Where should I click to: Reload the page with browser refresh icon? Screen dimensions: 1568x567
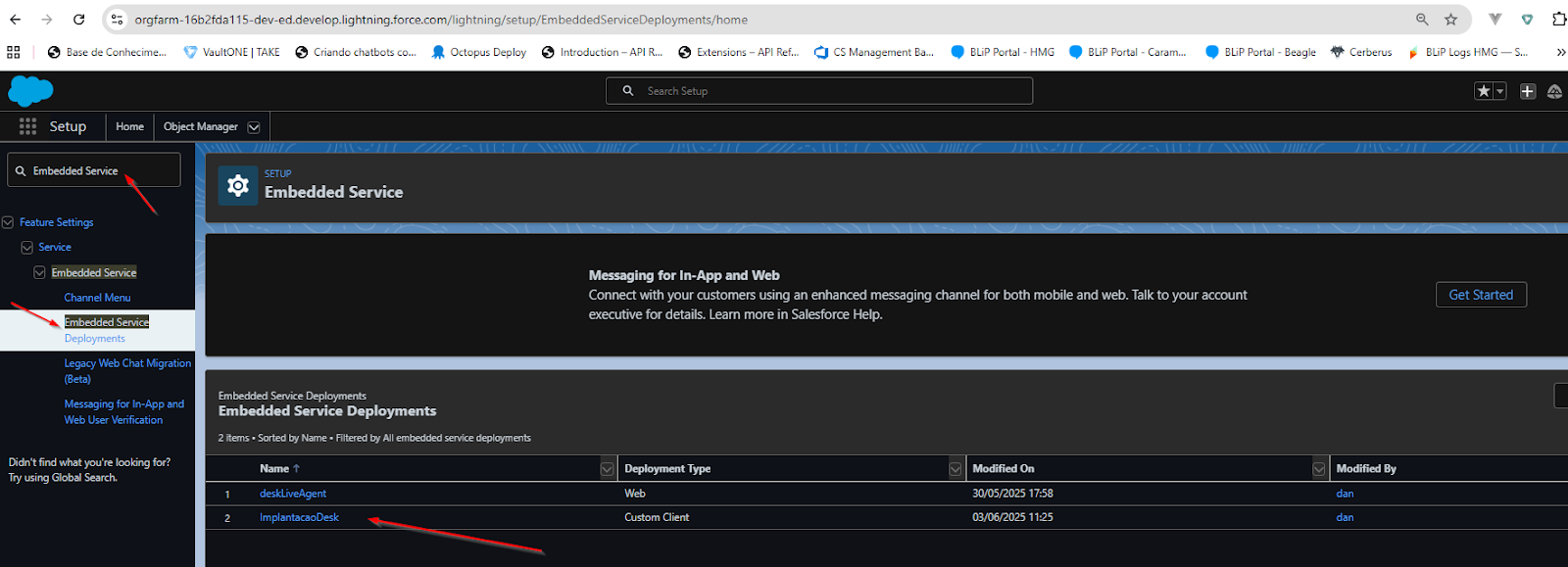[x=78, y=20]
